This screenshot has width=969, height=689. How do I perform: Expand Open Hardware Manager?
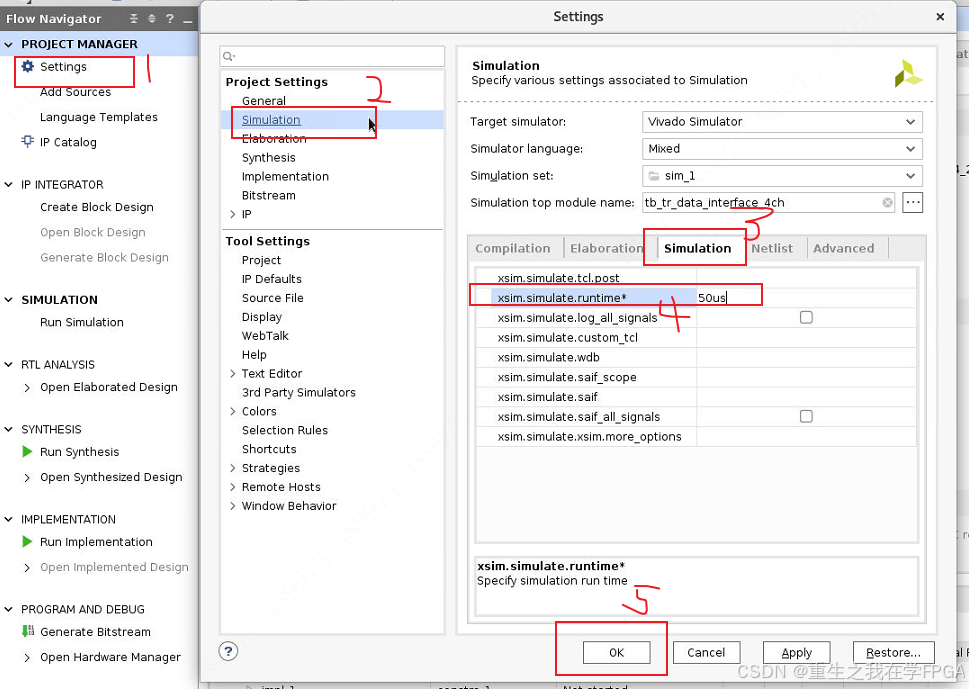[27, 657]
